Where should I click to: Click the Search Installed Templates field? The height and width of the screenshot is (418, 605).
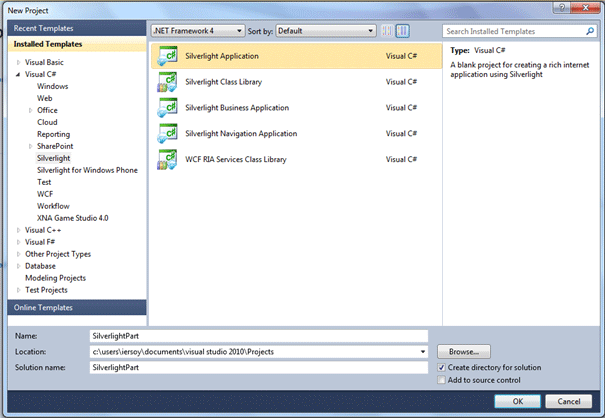click(x=514, y=31)
